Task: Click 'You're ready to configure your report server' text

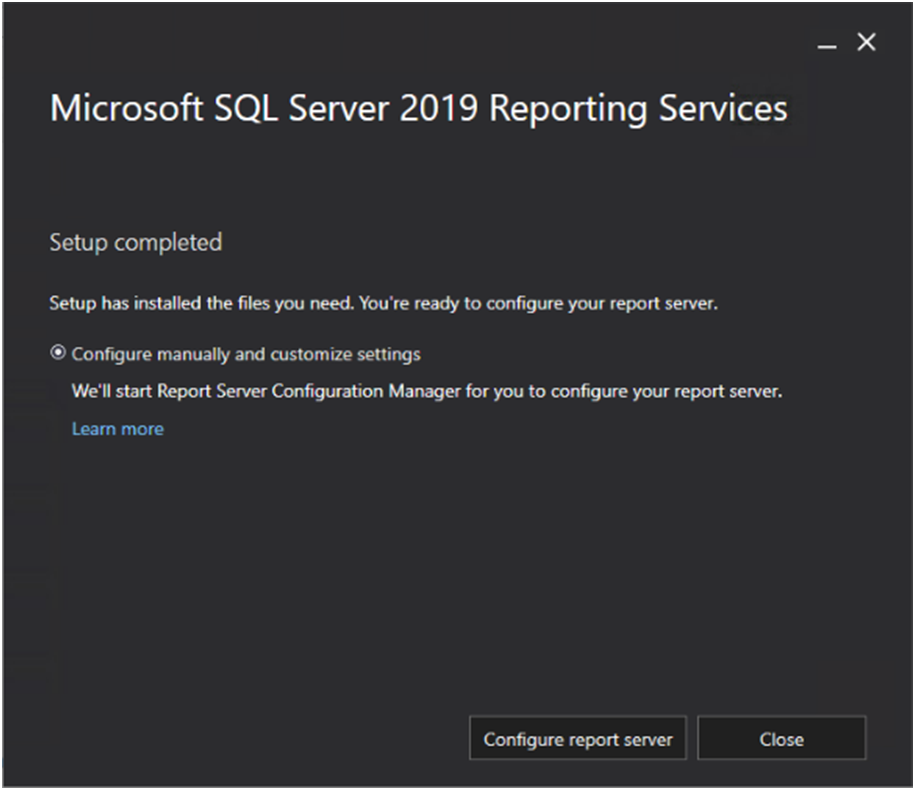Action: [537, 303]
